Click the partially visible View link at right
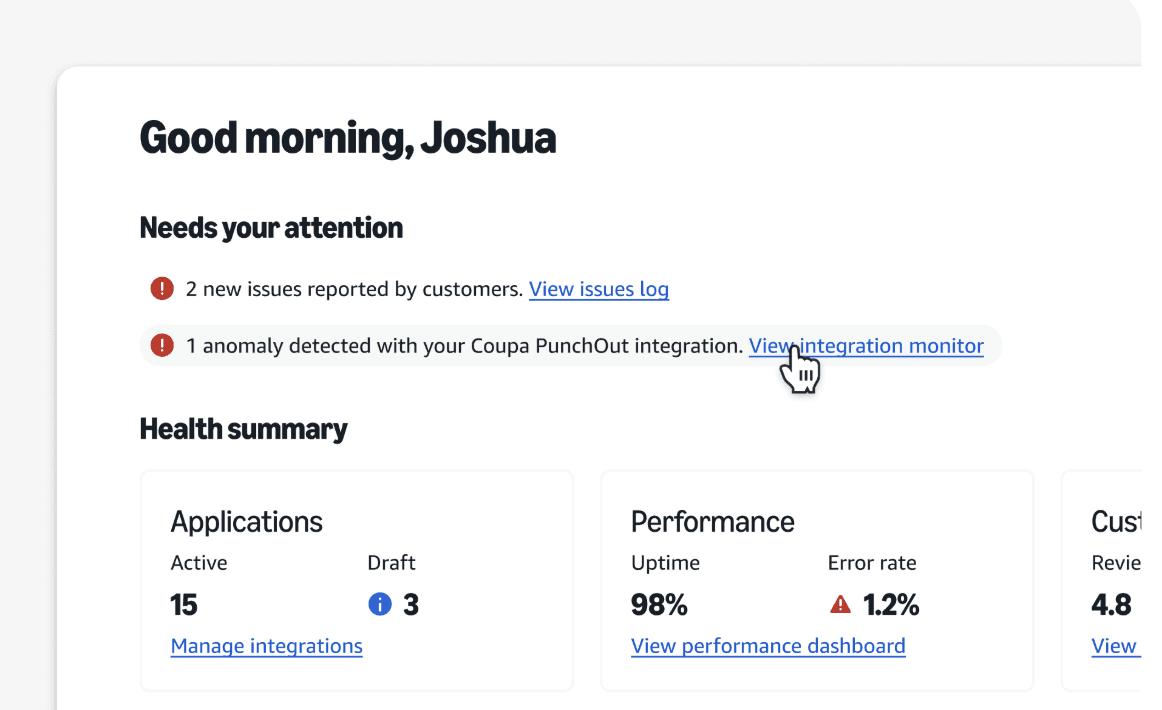This screenshot has width=1162, height=710. click(x=1114, y=646)
